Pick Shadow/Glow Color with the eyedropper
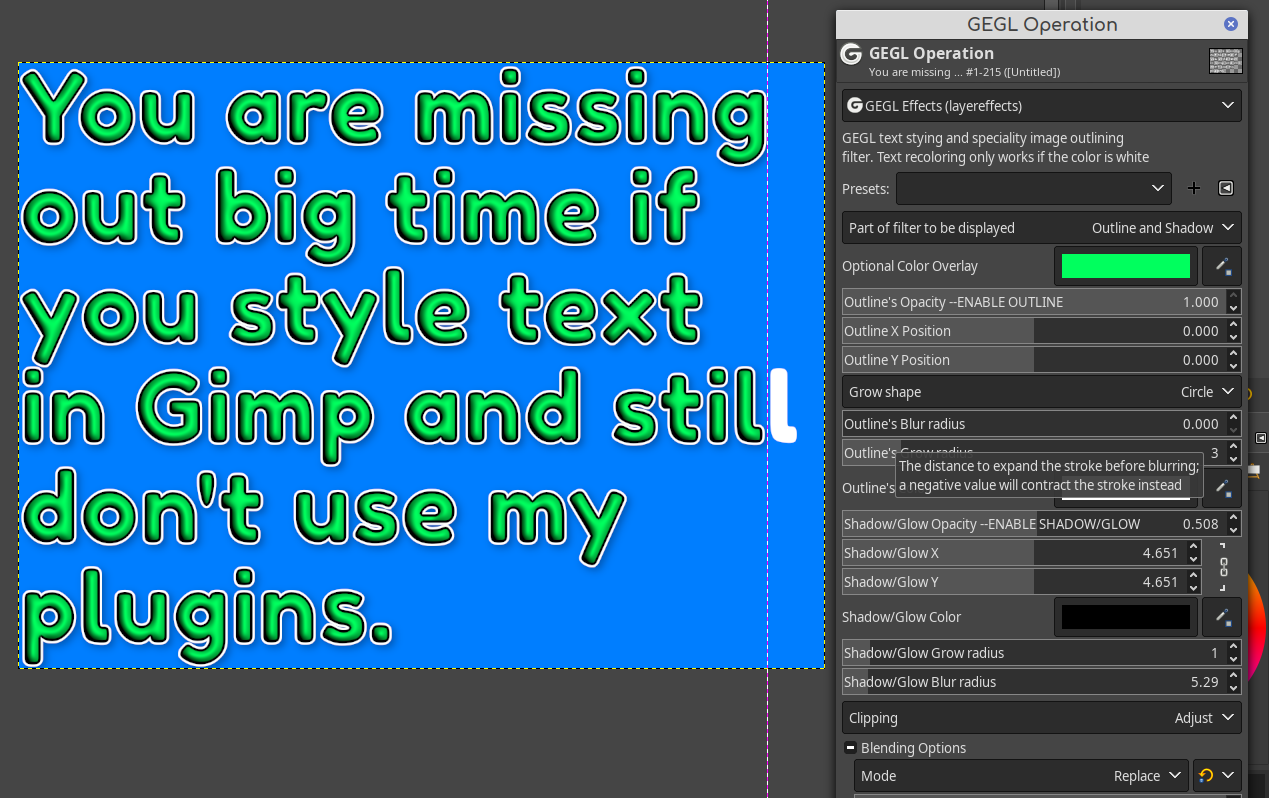 (x=1222, y=617)
